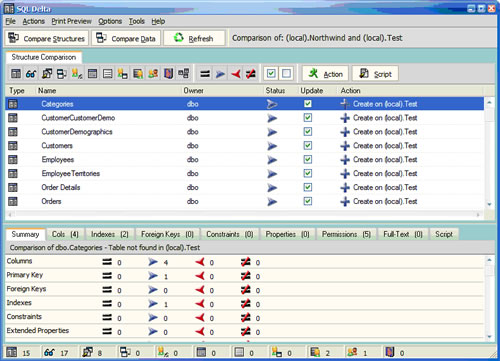
Task: Sort by the Name column header
Action: (x=108, y=91)
